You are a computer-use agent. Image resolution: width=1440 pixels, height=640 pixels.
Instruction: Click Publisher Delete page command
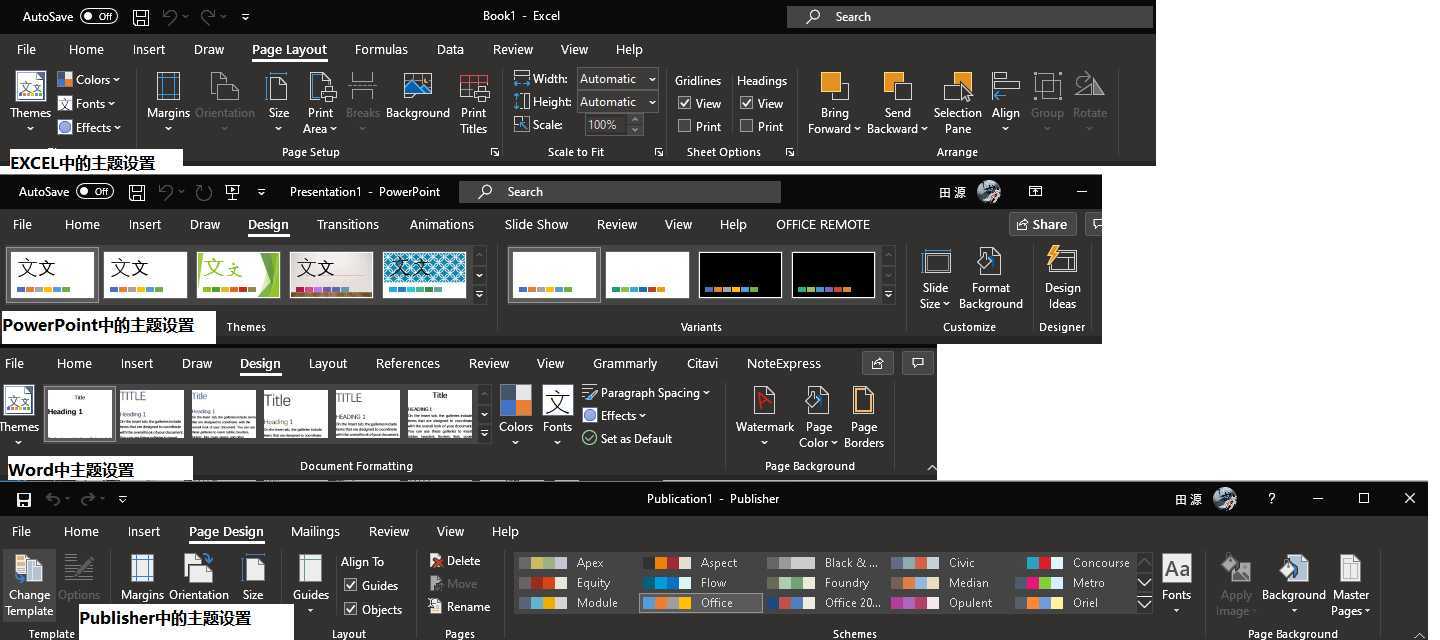click(x=455, y=561)
